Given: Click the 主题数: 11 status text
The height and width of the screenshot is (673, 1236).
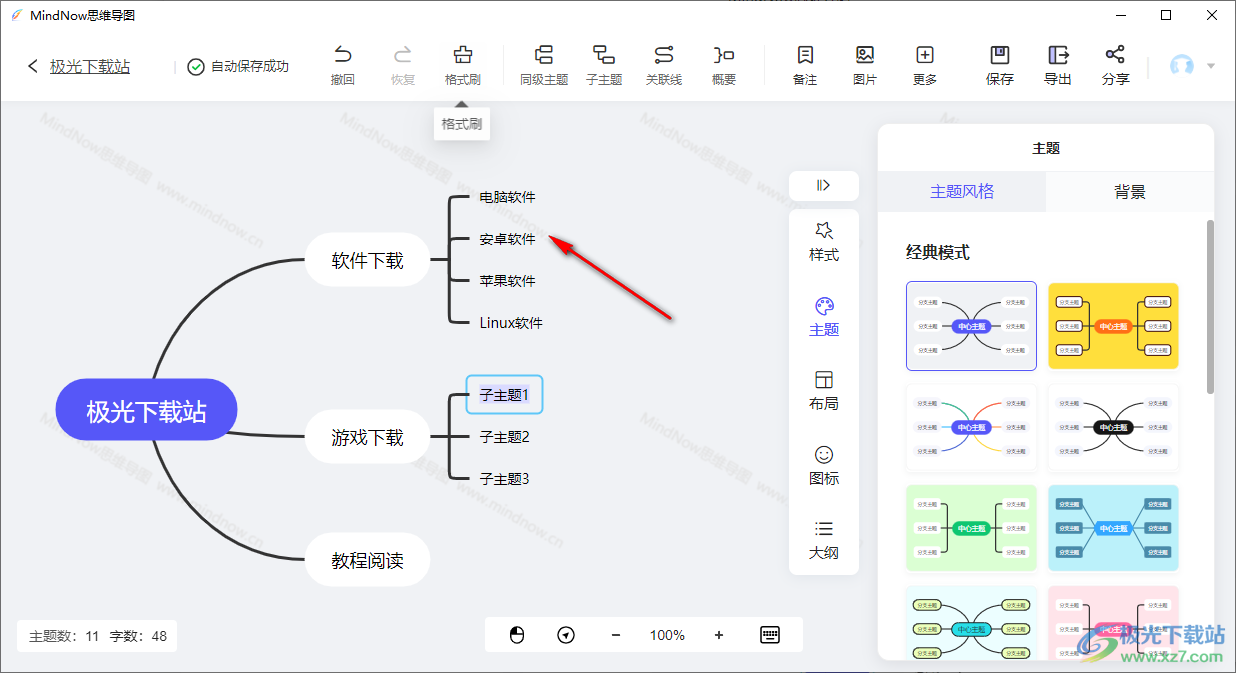Looking at the screenshot, I should pyautogui.click(x=64, y=636).
